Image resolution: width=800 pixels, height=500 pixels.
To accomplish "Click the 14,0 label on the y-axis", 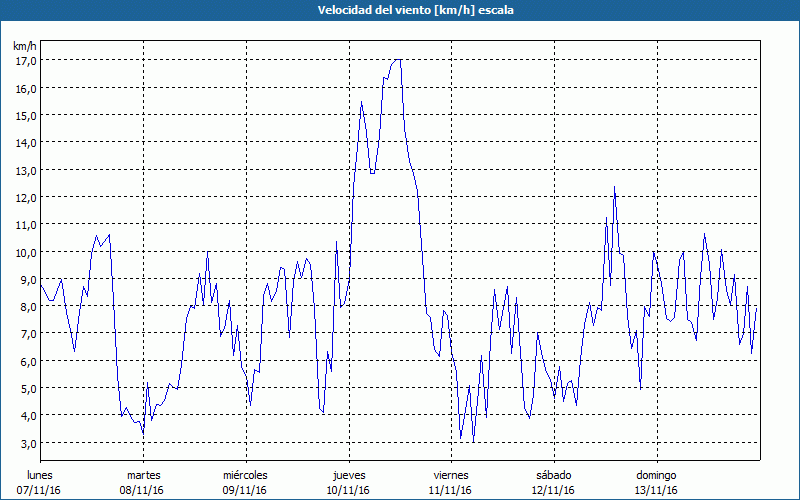I will (x=26, y=142).
